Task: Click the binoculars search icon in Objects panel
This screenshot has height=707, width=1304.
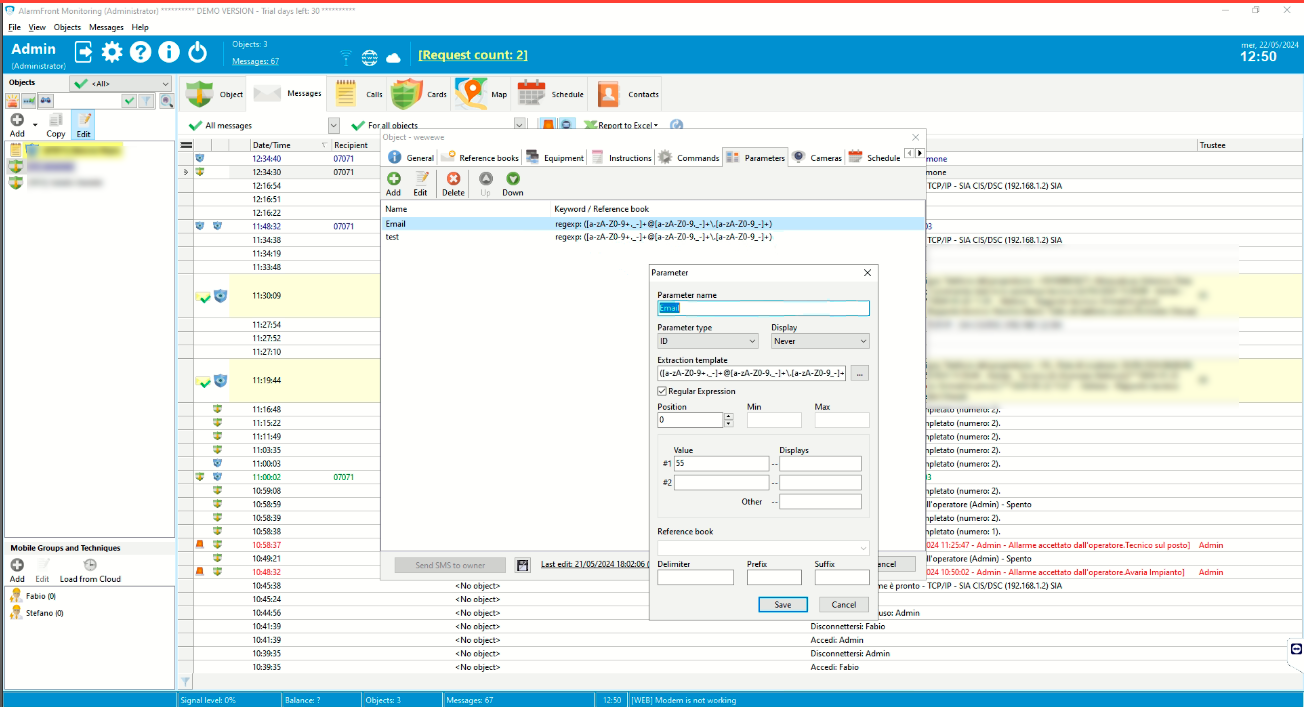Action: click(x=45, y=101)
